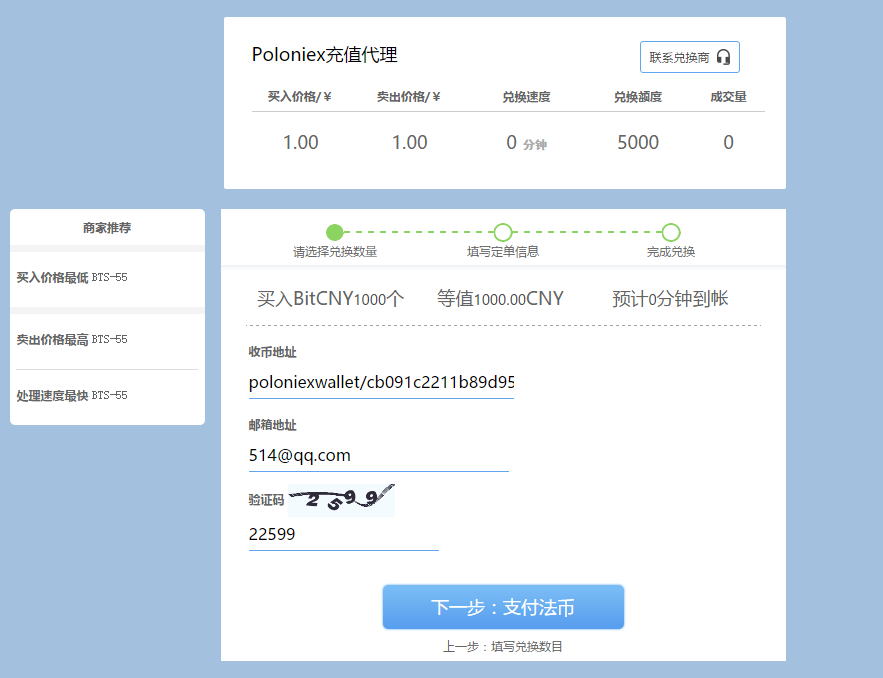Select the first step circle 请选择兑换数量
883x678 pixels.
coord(335,232)
